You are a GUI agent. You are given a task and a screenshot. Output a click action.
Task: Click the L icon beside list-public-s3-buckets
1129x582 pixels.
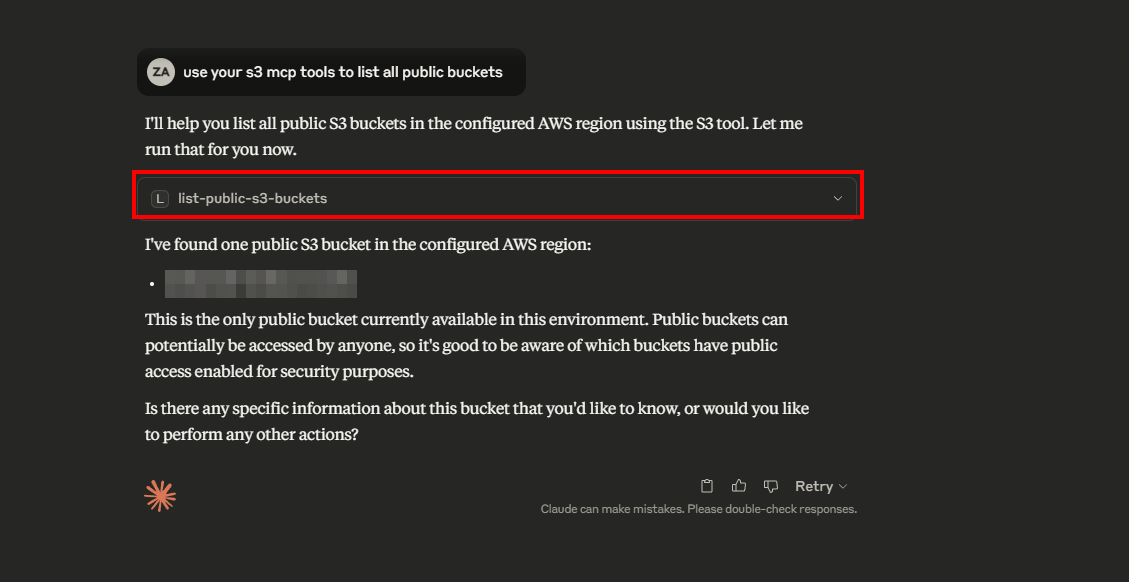coord(159,199)
